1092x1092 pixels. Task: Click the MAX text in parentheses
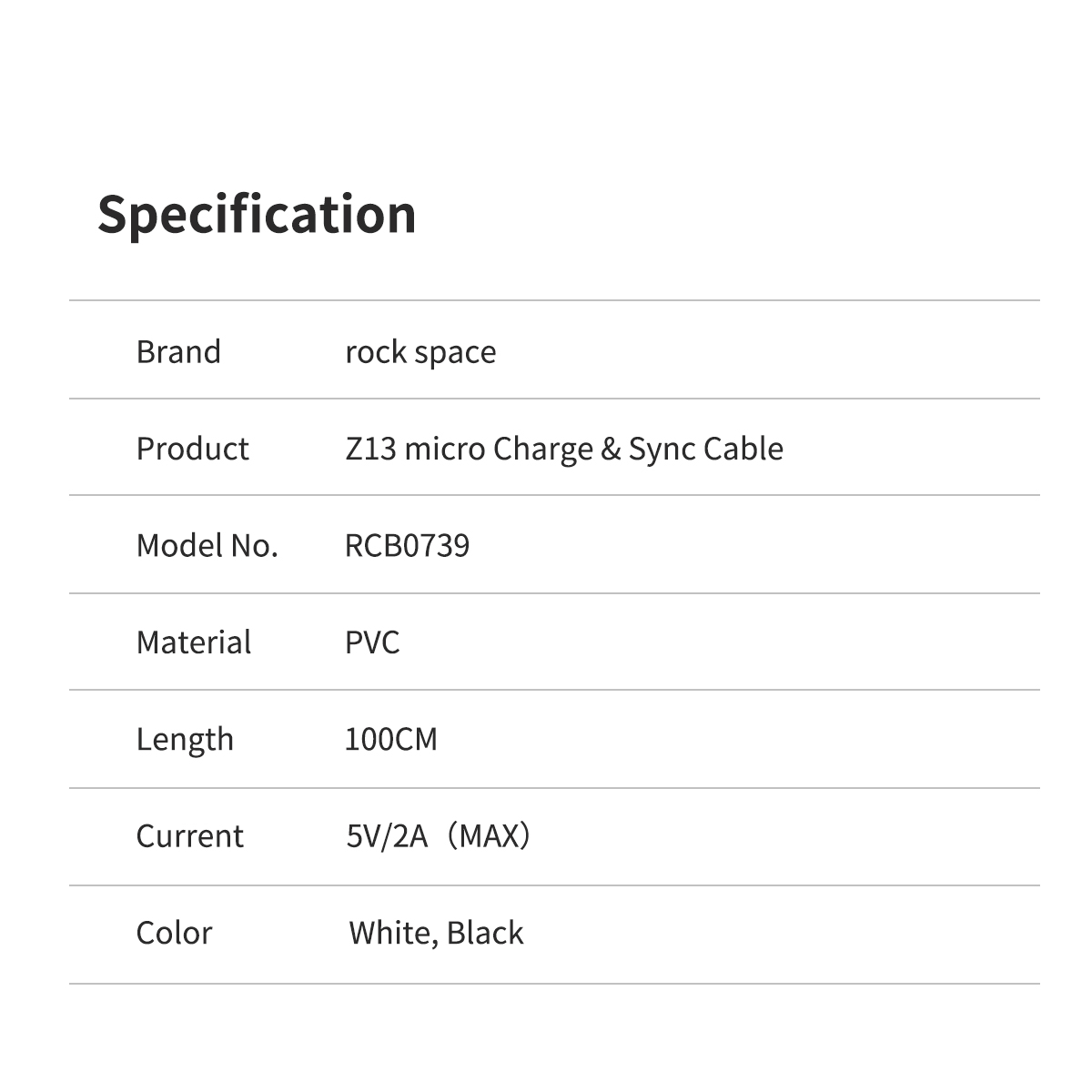490,836
